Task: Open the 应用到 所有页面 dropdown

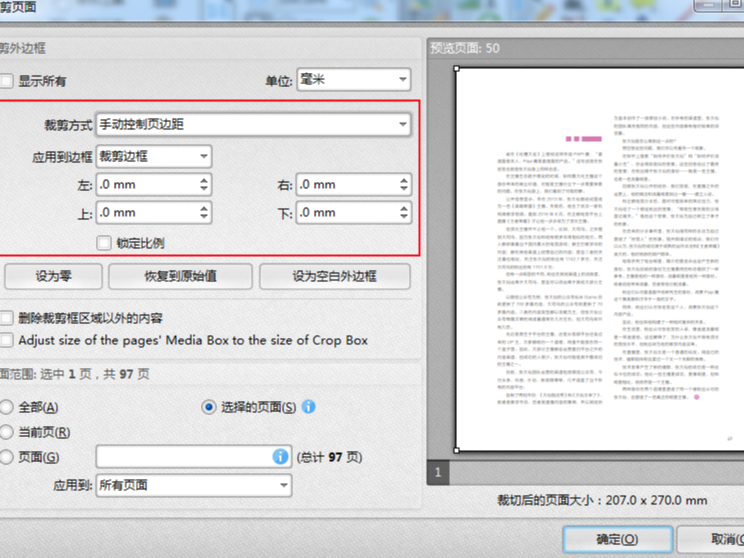Action: pyautogui.click(x=194, y=485)
